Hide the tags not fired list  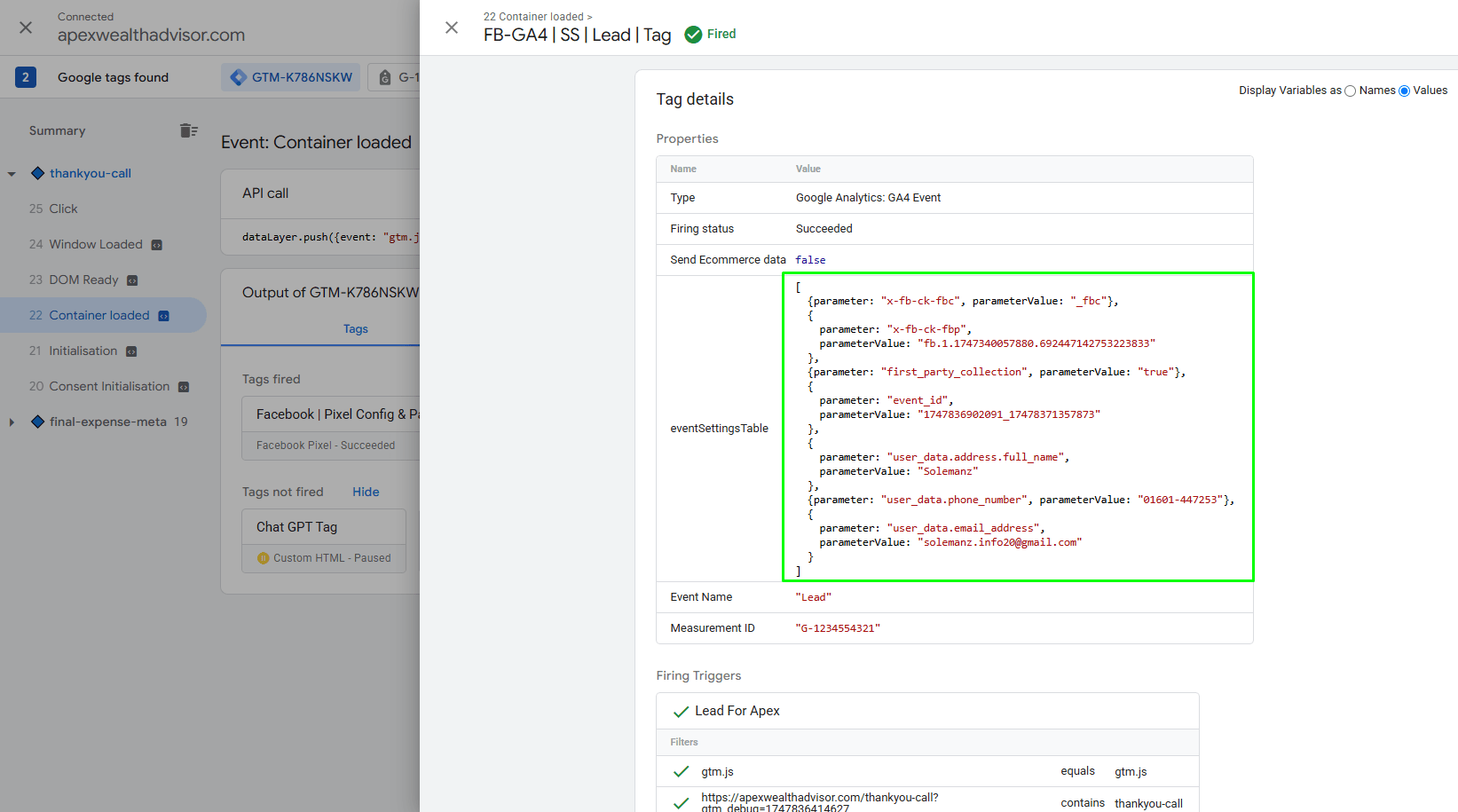(365, 492)
